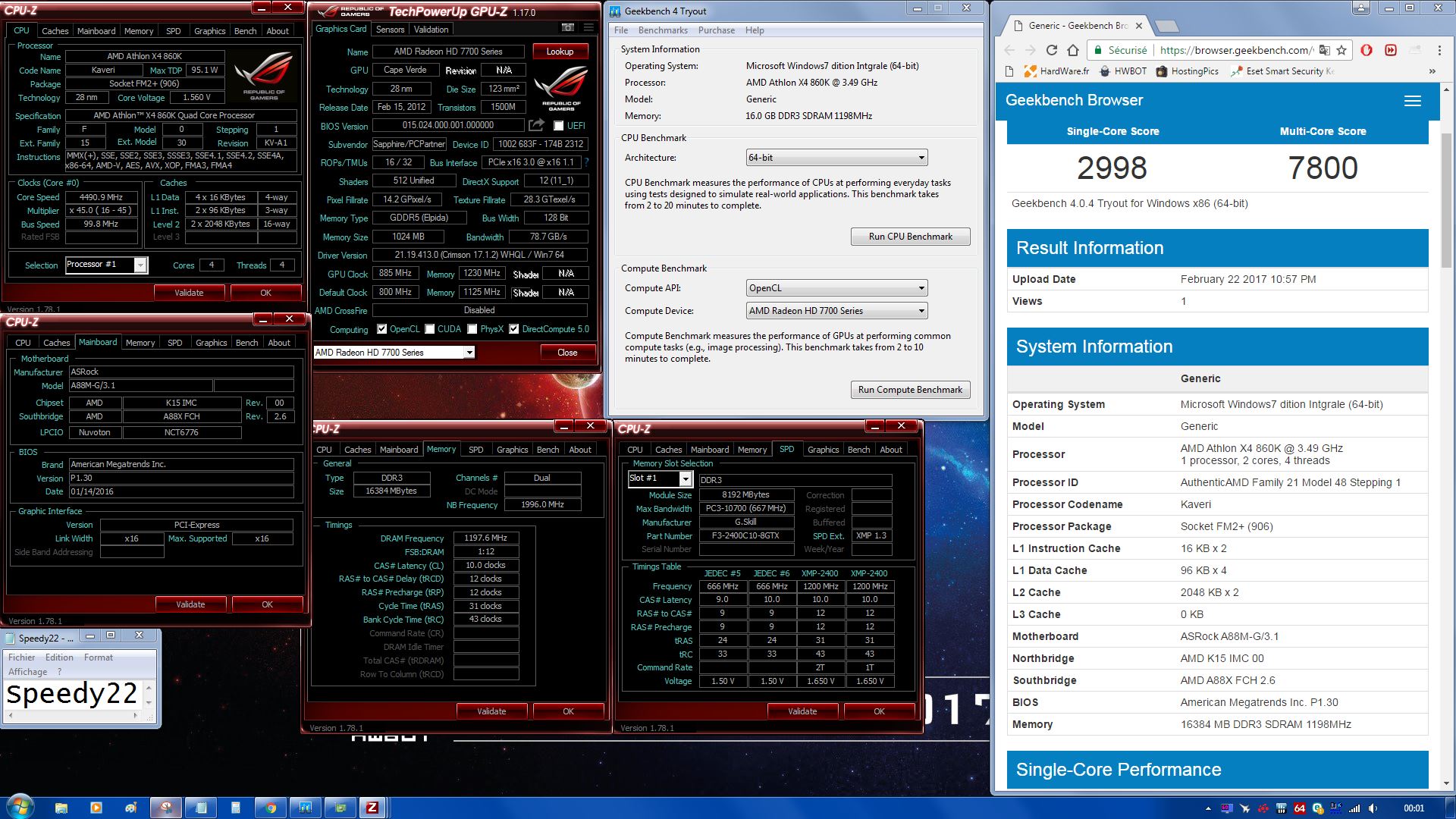Click Validate in Mainboard CPU-Z window
Screen dimensions: 1456x819
(190, 604)
